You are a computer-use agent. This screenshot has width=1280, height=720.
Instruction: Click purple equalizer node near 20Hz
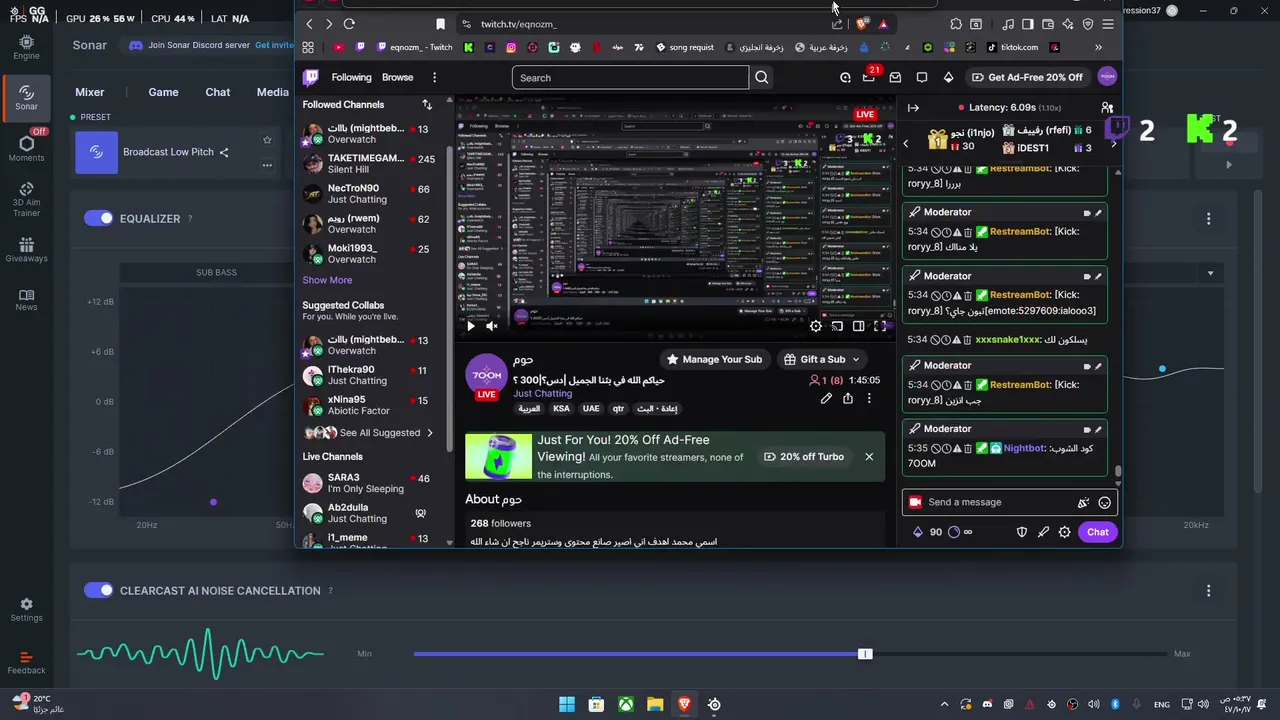pyautogui.click(x=213, y=502)
